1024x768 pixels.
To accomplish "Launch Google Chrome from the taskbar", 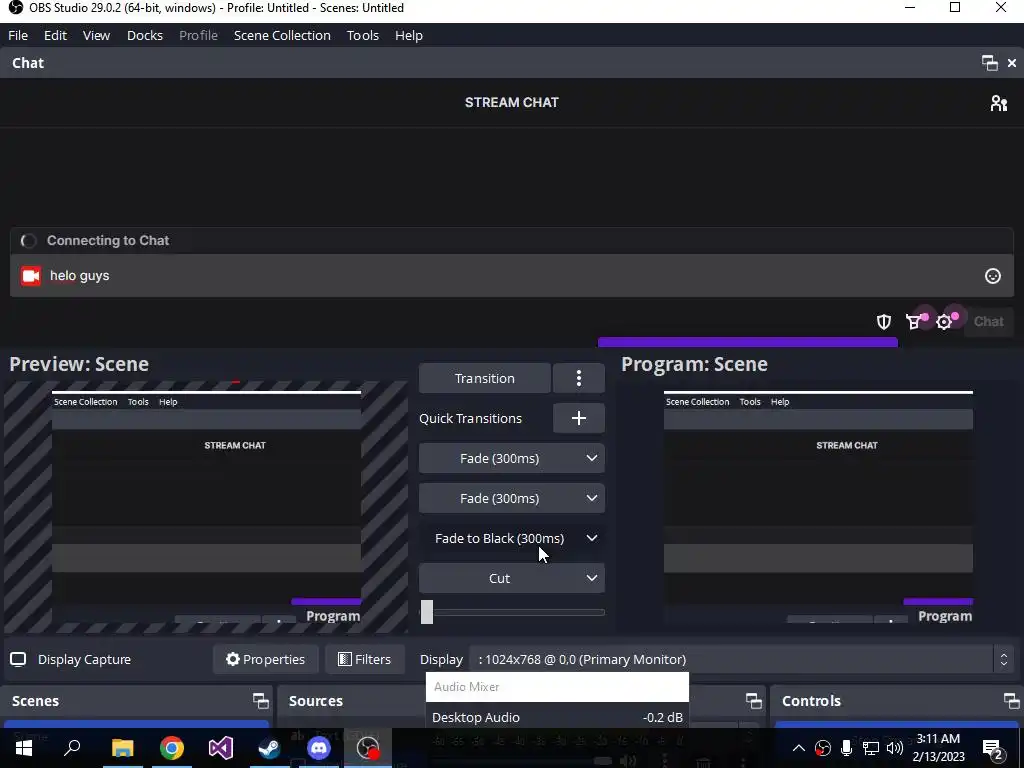I will (x=172, y=748).
